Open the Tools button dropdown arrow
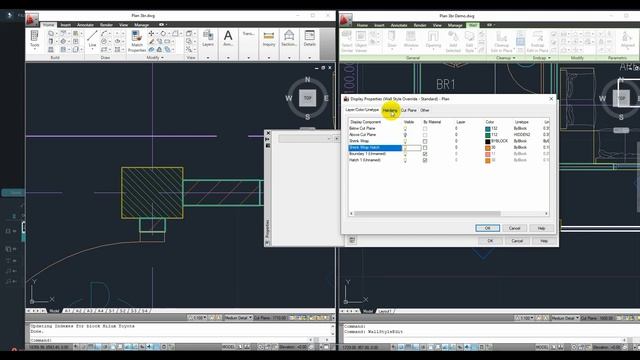Viewport: 640px width, 360px height. click(x=35, y=49)
